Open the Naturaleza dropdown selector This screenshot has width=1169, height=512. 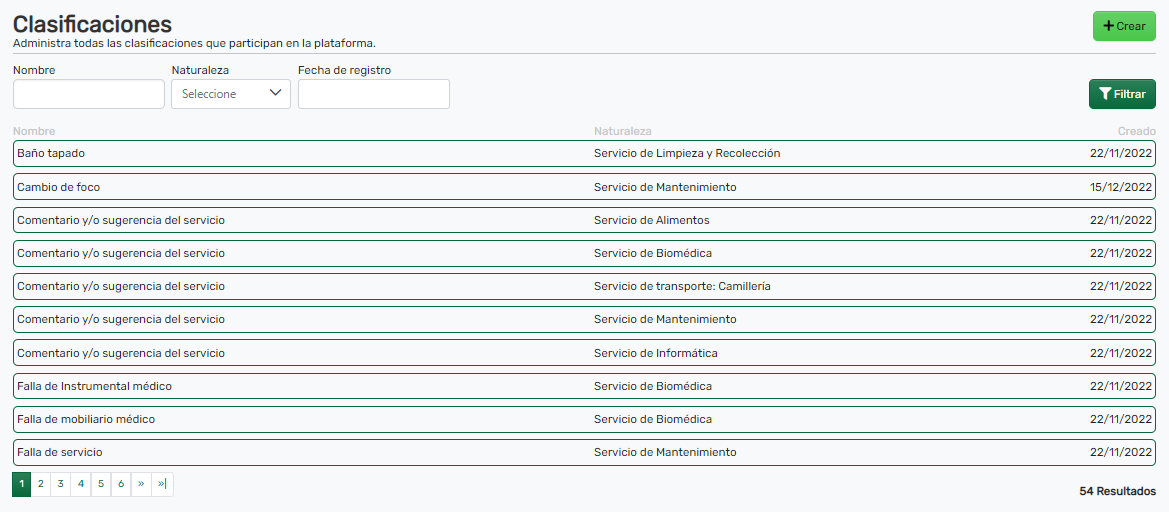click(x=231, y=94)
